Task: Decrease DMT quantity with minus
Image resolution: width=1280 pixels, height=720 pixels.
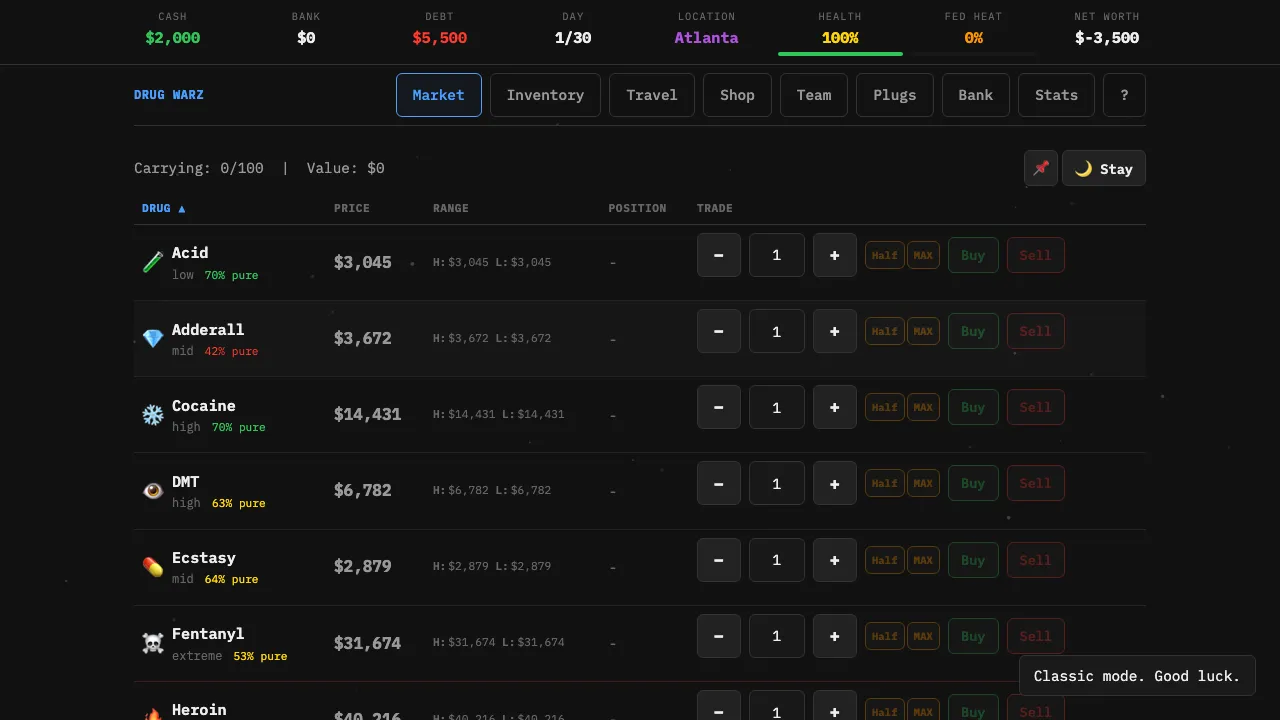Action: point(719,483)
